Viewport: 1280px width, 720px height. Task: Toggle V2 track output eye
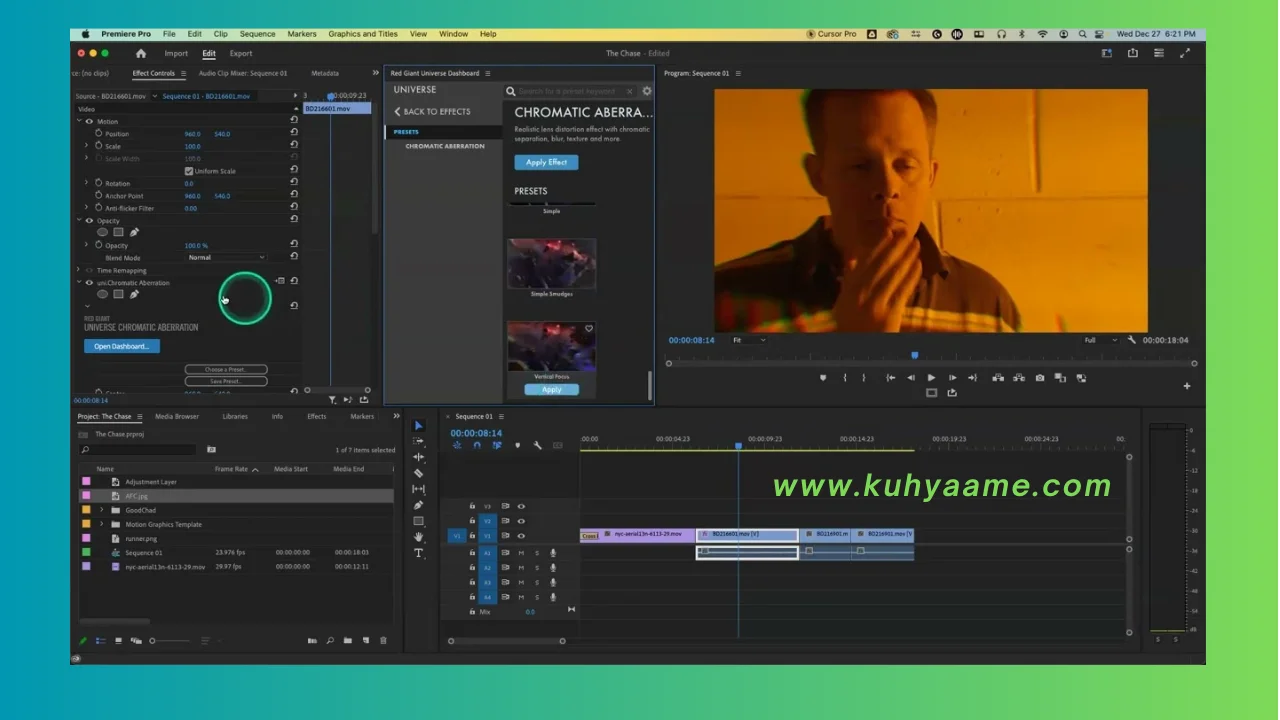[x=521, y=521]
